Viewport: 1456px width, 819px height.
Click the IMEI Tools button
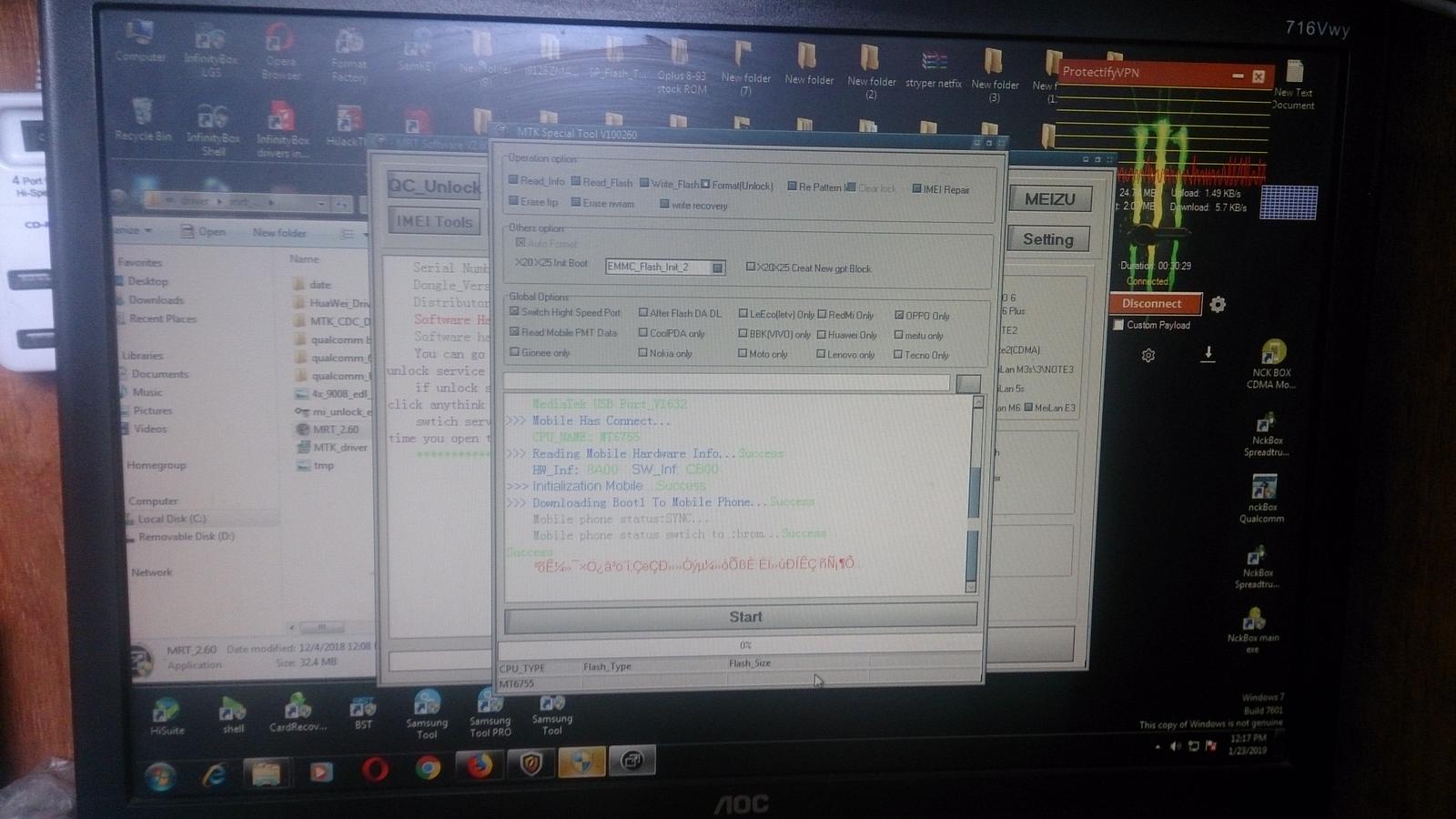pyautogui.click(x=433, y=221)
